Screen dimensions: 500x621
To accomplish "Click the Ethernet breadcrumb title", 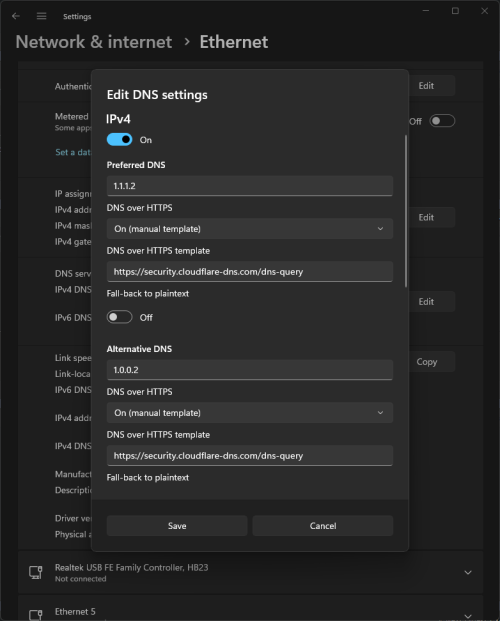I will [x=234, y=42].
